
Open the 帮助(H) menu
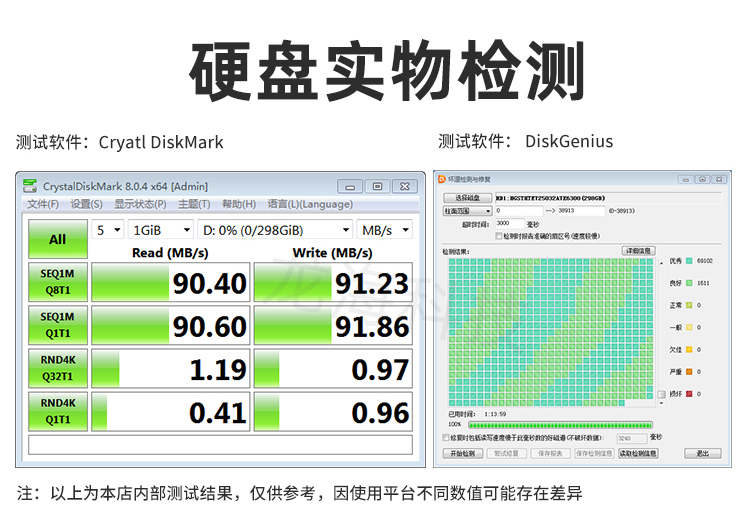(238, 204)
